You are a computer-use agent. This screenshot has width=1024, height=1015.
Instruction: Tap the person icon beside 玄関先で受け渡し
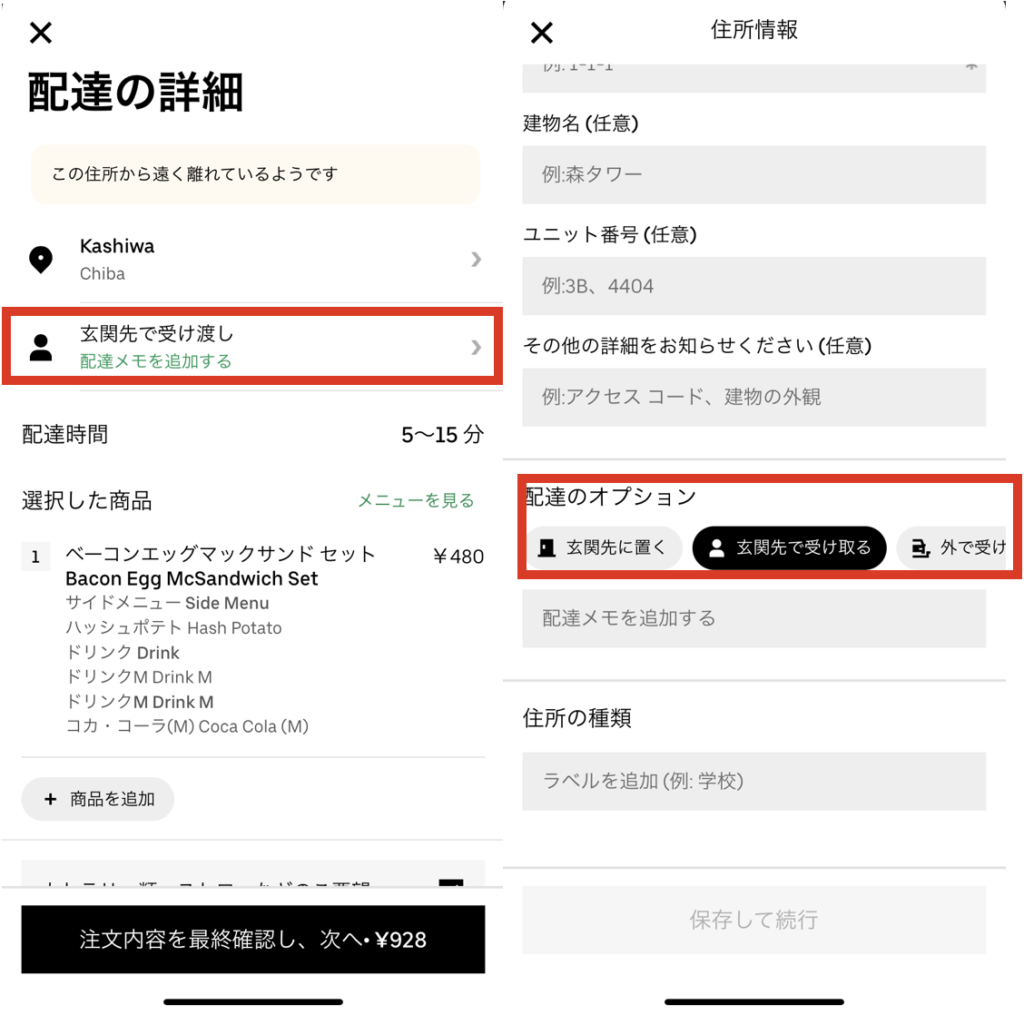coord(40,347)
